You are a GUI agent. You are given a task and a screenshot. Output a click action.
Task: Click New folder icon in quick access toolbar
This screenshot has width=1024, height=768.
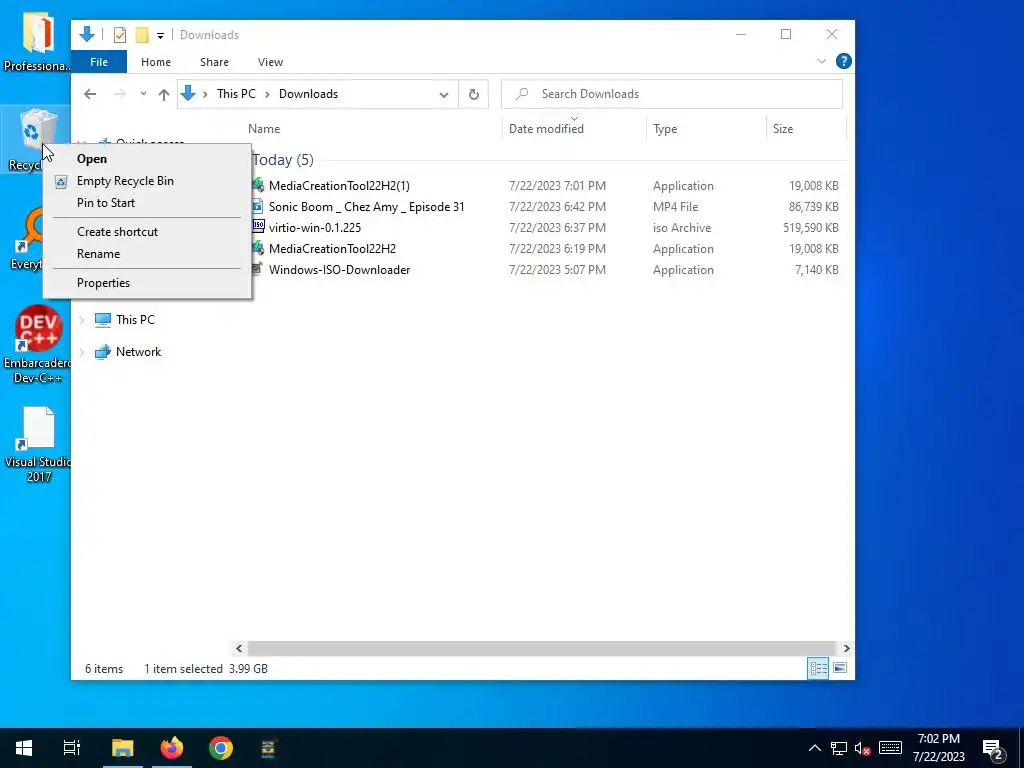point(142,35)
